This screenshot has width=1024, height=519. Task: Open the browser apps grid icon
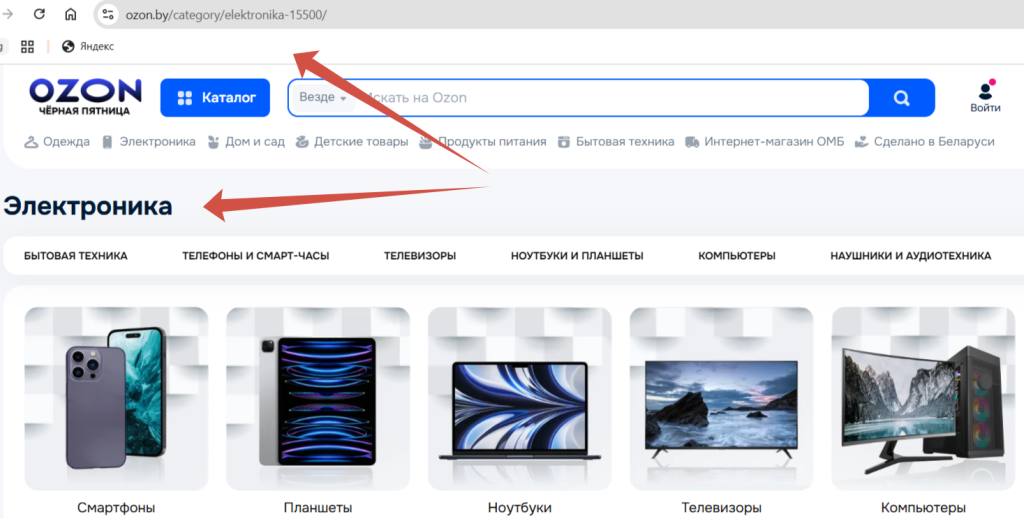[27, 46]
